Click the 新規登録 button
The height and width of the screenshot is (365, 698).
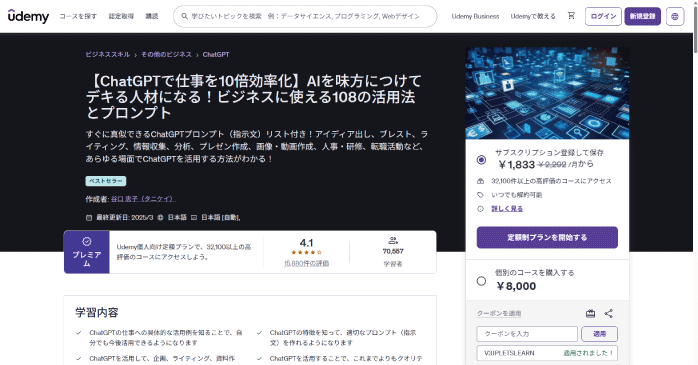click(642, 16)
